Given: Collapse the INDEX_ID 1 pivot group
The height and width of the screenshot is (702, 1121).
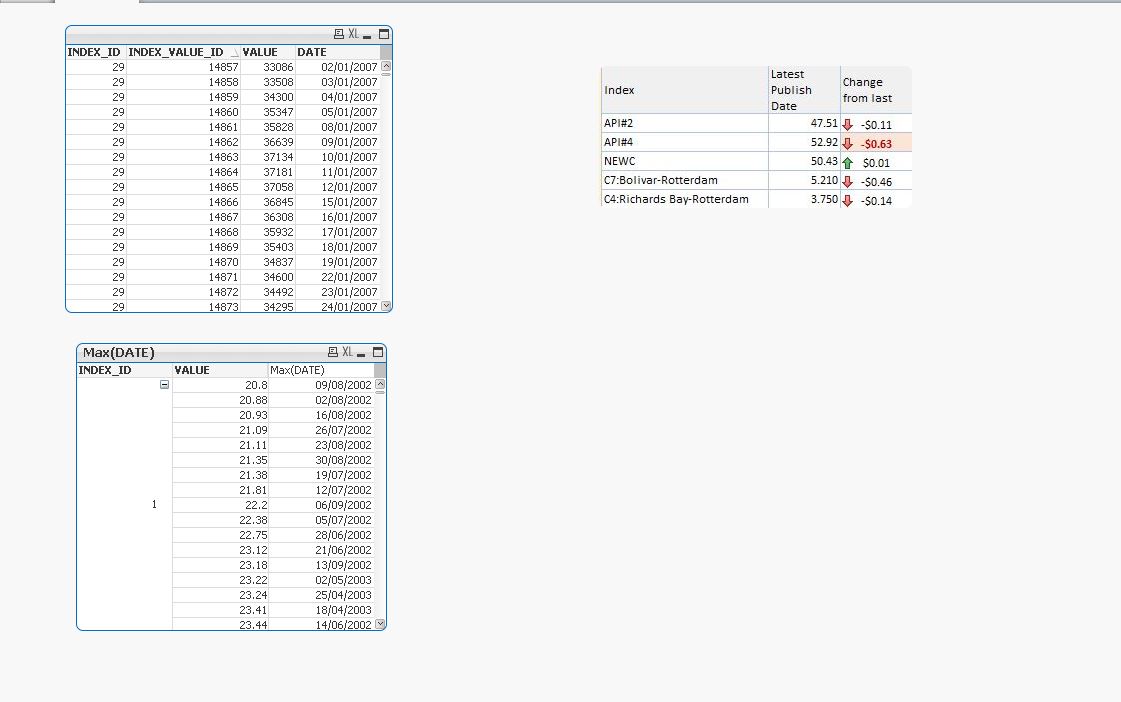Looking at the screenshot, I should click(x=164, y=385).
